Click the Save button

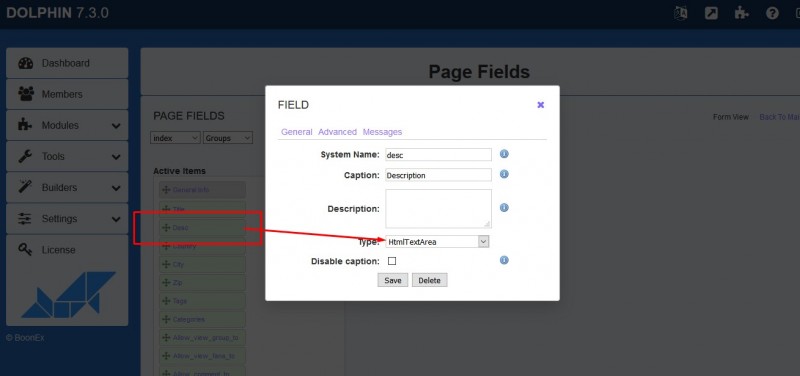[393, 280]
